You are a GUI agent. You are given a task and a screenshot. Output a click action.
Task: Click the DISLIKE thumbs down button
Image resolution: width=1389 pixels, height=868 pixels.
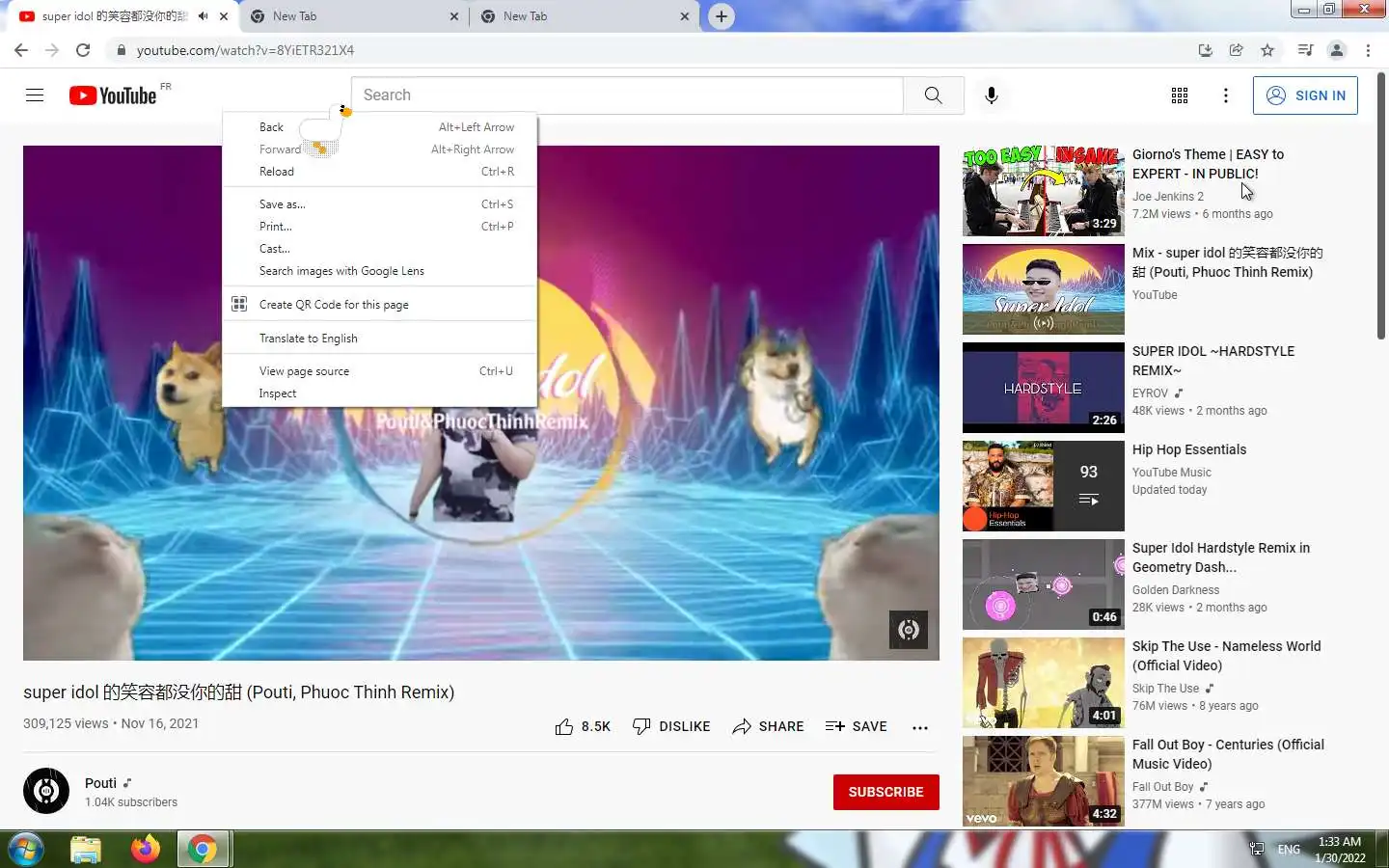coord(670,726)
